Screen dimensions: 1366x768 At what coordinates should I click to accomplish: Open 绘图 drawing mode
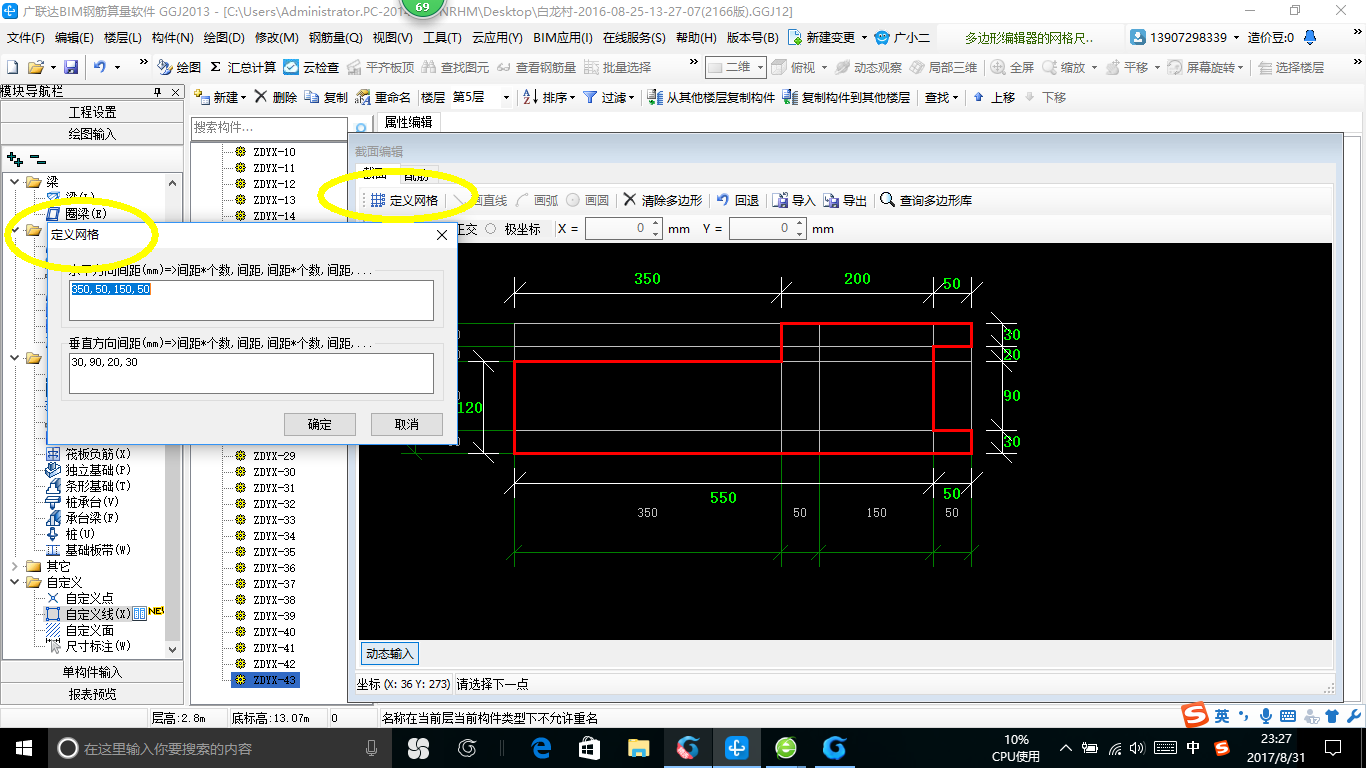click(180, 67)
